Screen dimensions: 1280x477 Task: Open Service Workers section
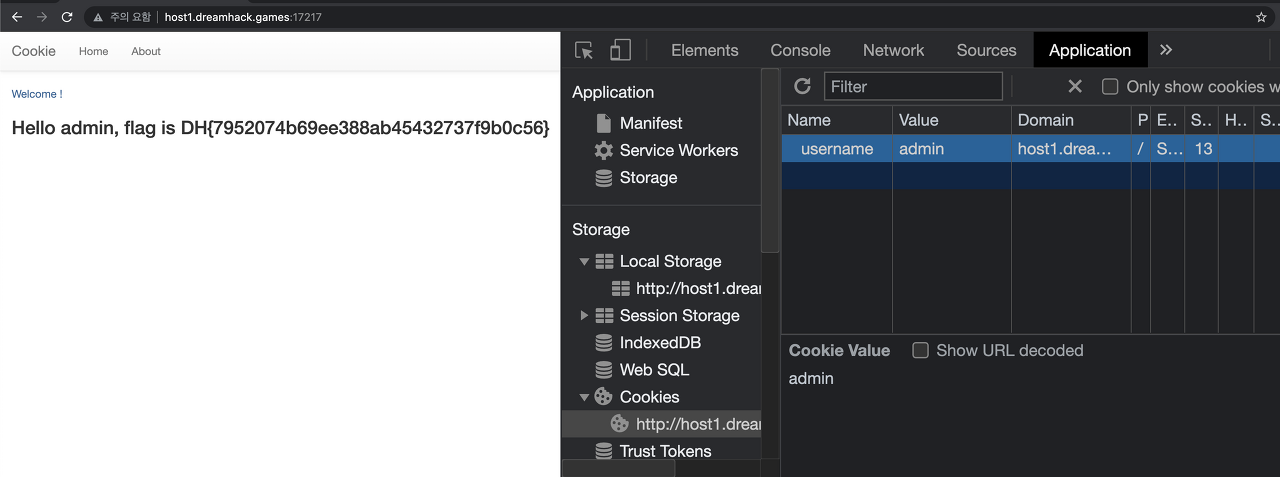(x=678, y=150)
